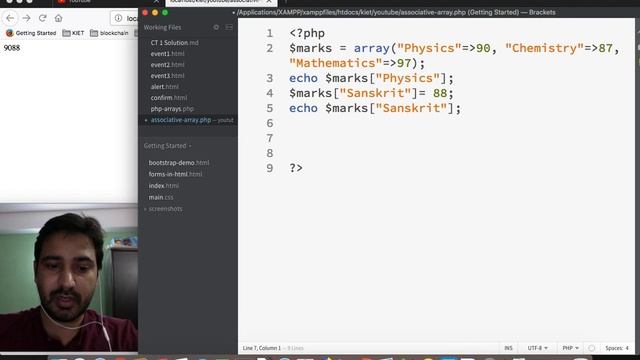Go to the browser home page icon
640x360 pixels.
[58, 18]
